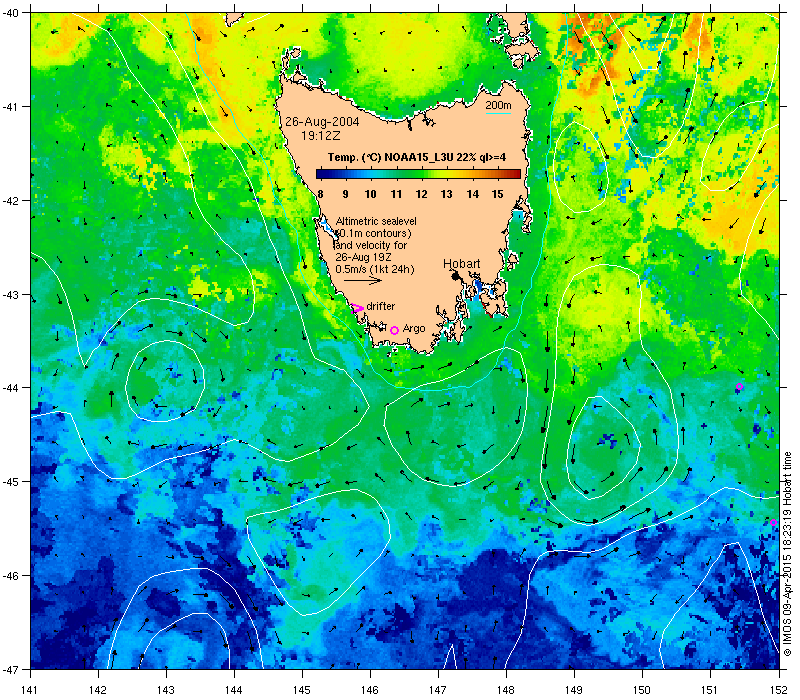Screen dimensions: 800x700
Task: Click the 'Hobart' label
Action: [461, 264]
